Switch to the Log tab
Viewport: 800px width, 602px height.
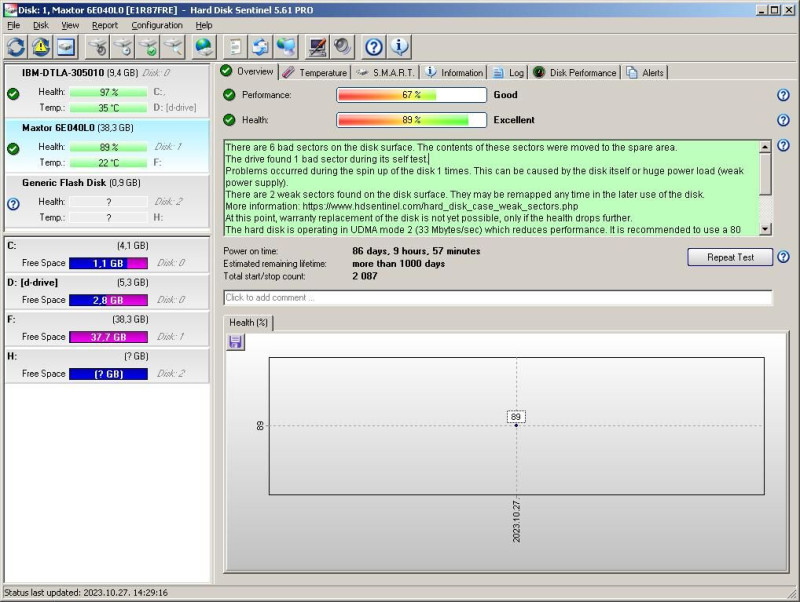pyautogui.click(x=509, y=73)
